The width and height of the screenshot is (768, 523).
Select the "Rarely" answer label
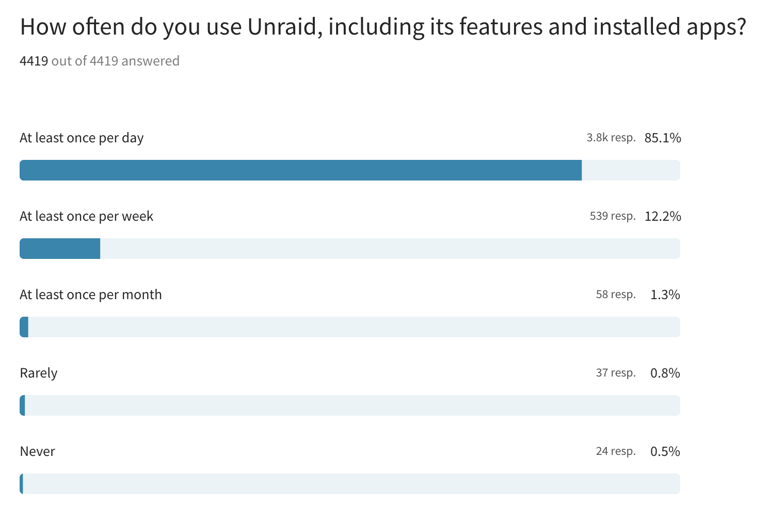[39, 373]
